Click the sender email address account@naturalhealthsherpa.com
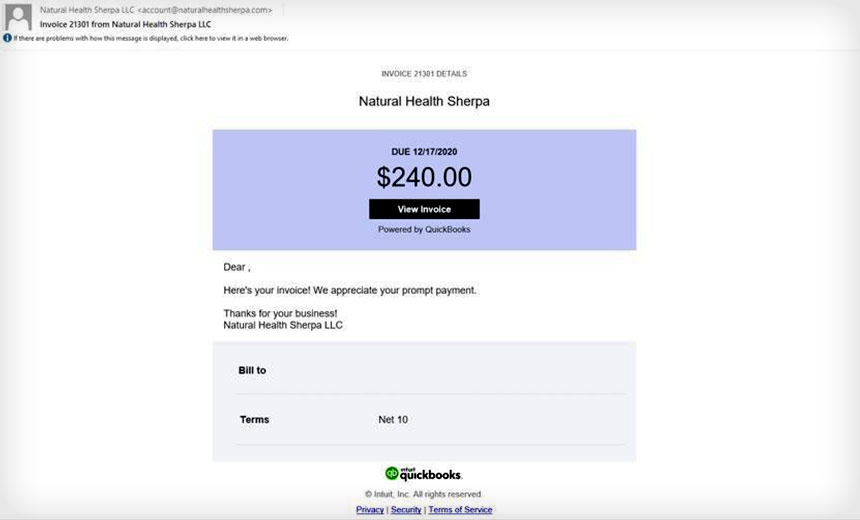 [205, 10]
